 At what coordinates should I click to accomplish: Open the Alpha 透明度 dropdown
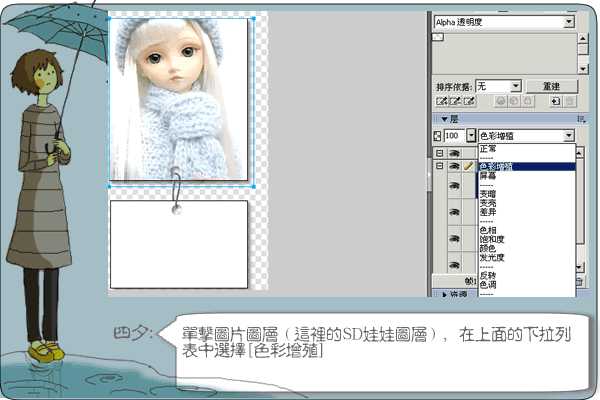click(569, 21)
